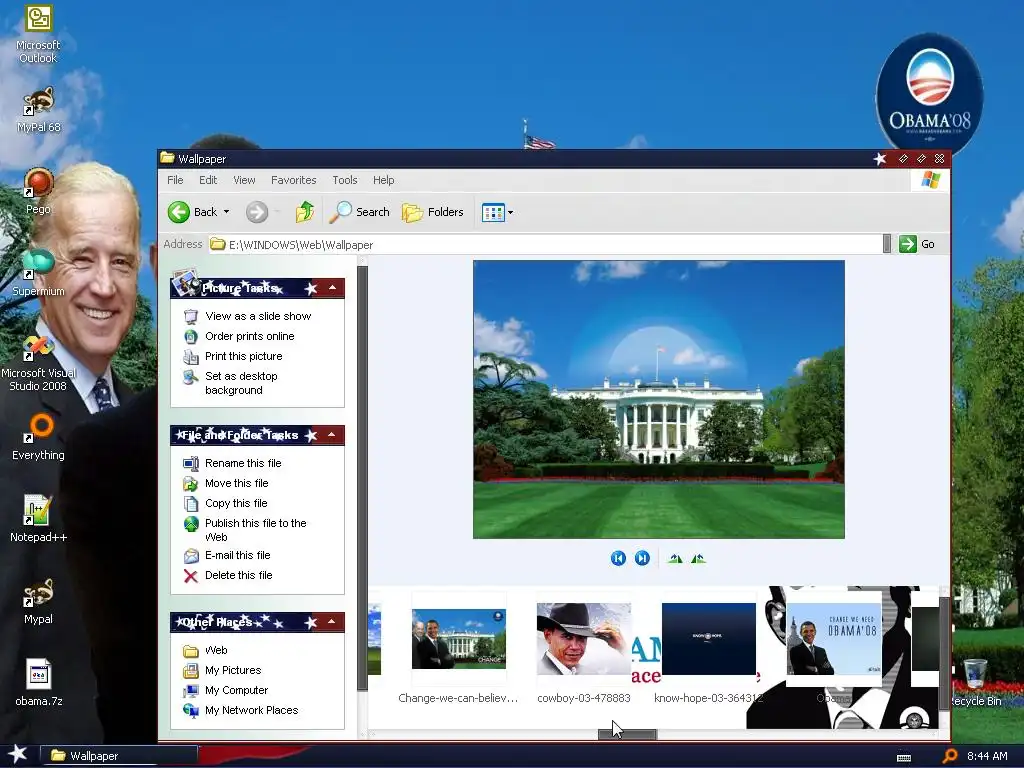Click the Wallpaper taskbar button

[119, 756]
